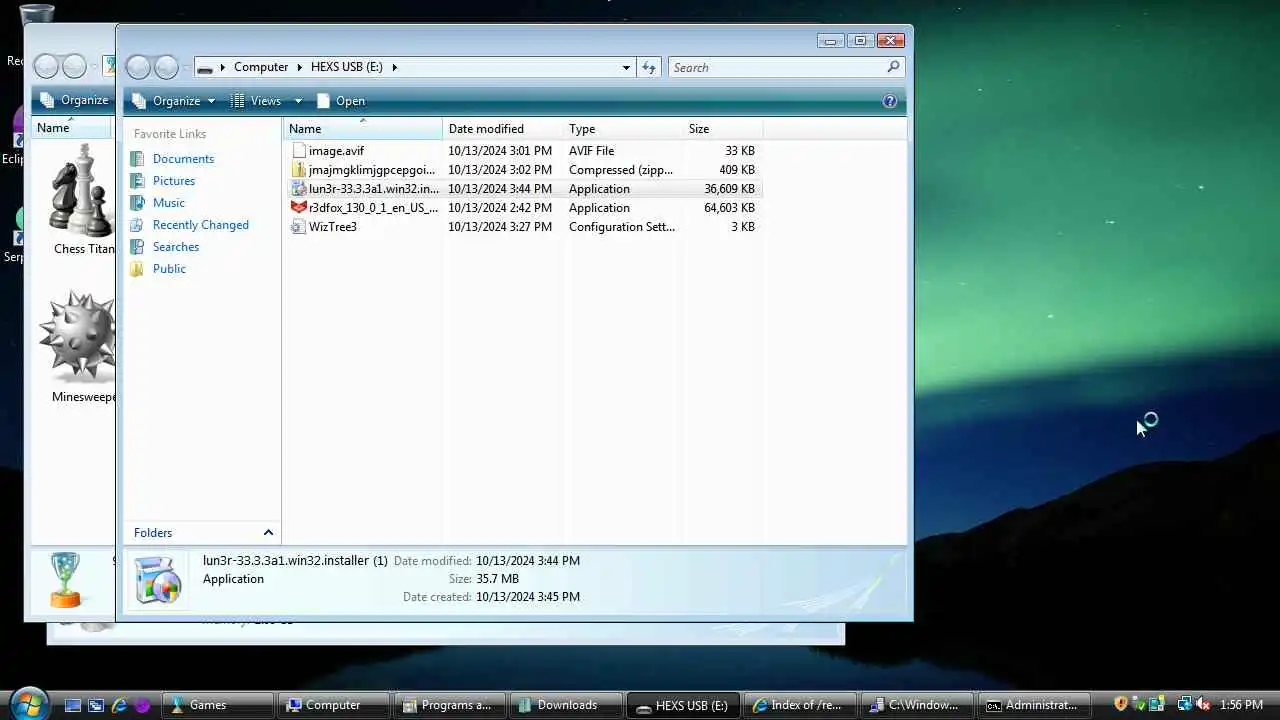Click Organize in the Games window

74,100
